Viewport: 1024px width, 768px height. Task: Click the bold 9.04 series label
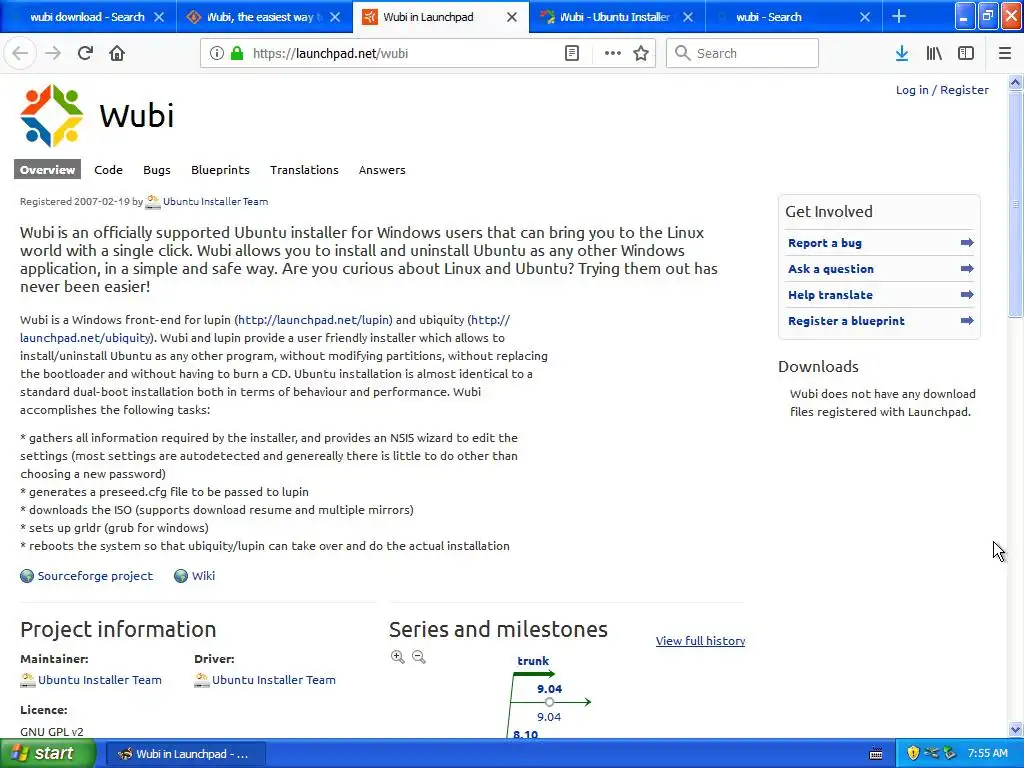[x=549, y=689]
